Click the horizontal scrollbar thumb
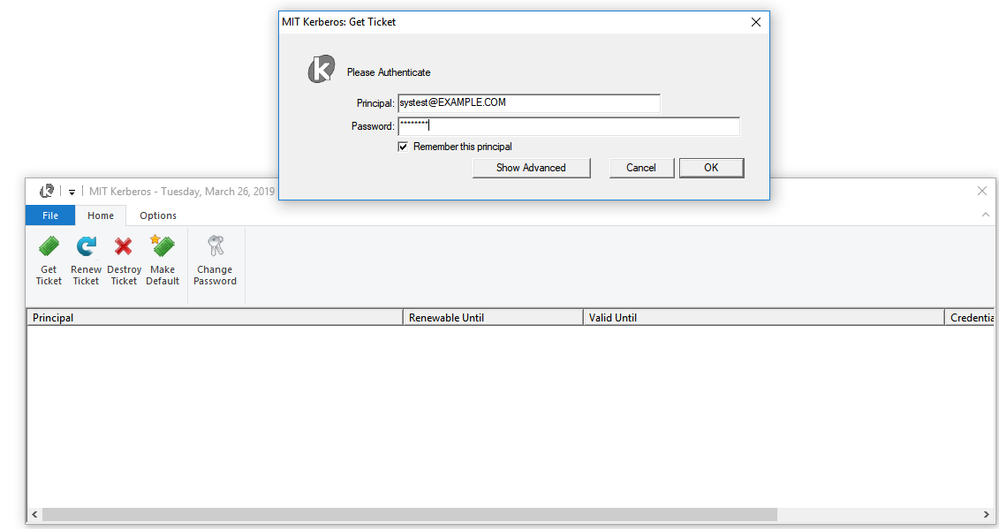Viewport: 999px width, 529px height. (410, 514)
